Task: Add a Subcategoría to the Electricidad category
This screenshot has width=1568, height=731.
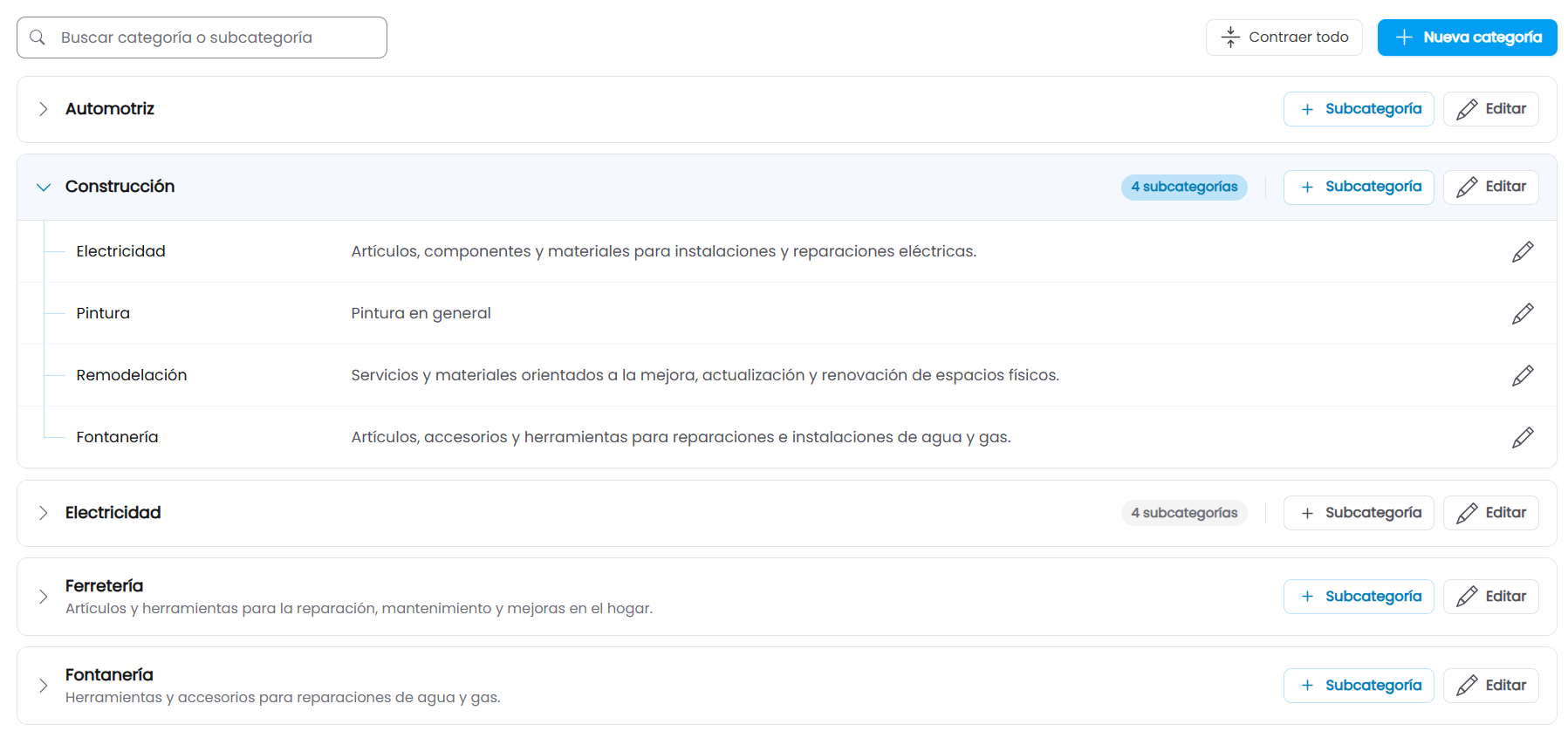Action: click(x=1359, y=513)
